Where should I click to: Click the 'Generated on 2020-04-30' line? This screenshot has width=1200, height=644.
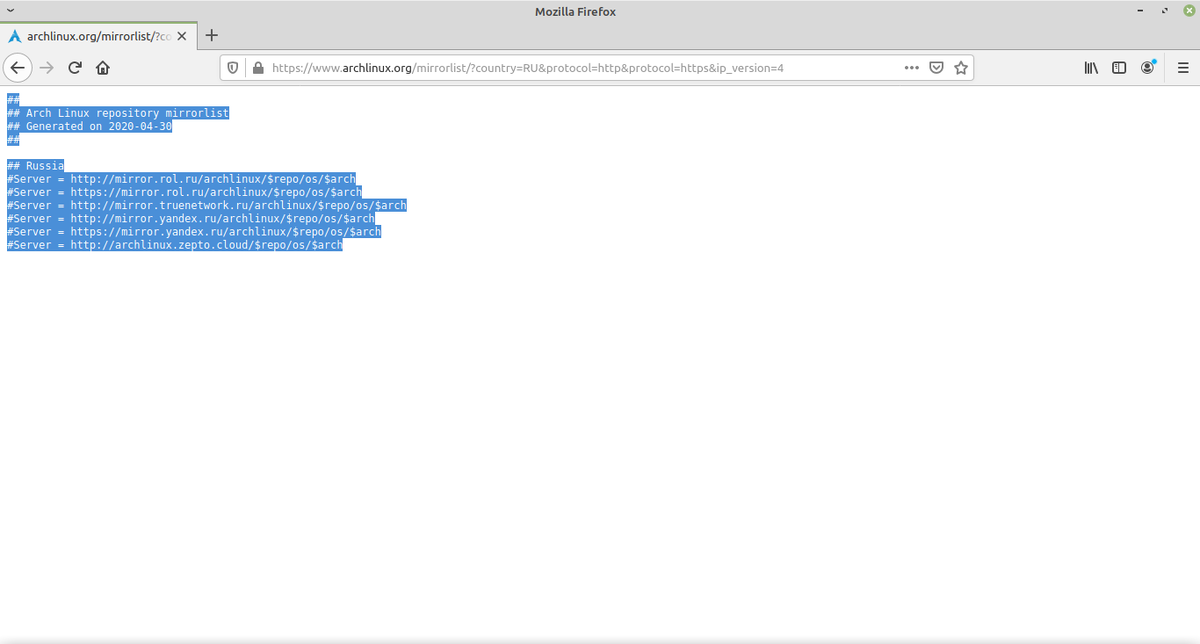pos(90,127)
